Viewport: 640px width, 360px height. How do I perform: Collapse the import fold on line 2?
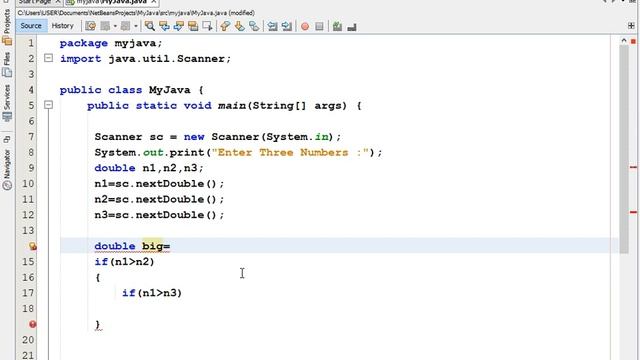point(48,58)
